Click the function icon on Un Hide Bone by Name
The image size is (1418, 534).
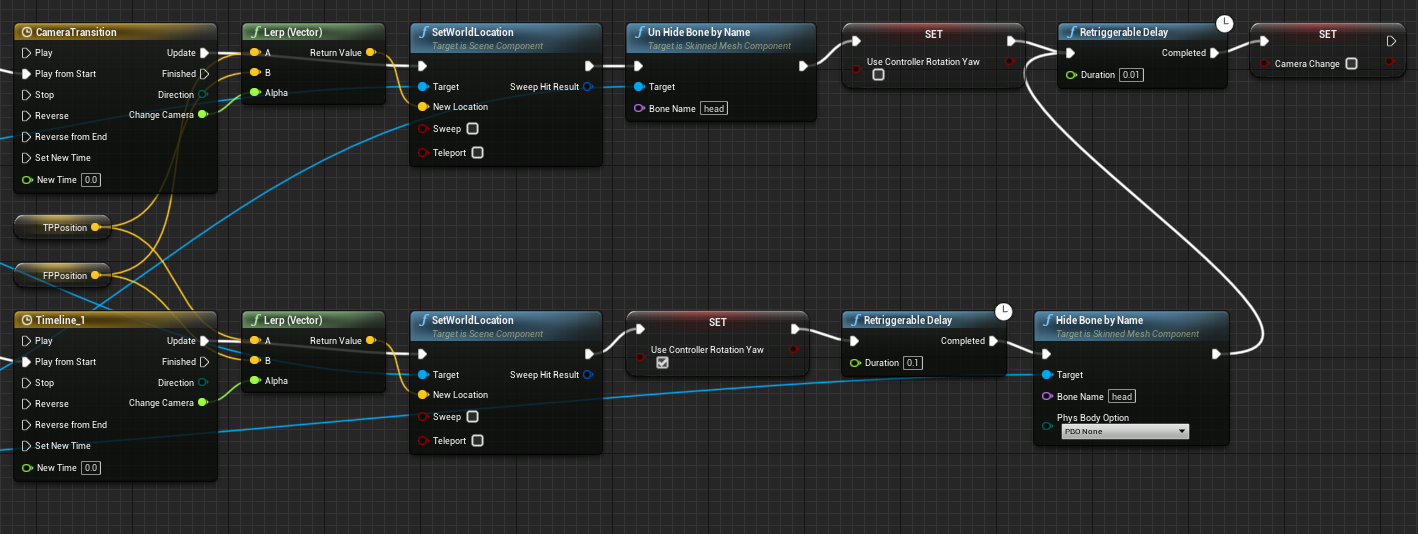pos(640,32)
